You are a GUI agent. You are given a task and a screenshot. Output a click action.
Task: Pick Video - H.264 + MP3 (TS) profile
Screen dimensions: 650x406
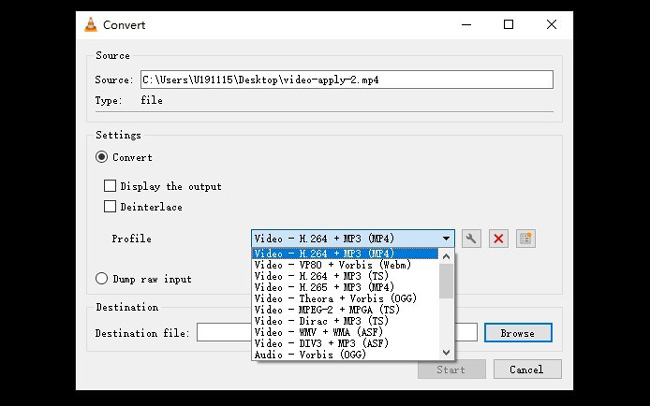345,276
